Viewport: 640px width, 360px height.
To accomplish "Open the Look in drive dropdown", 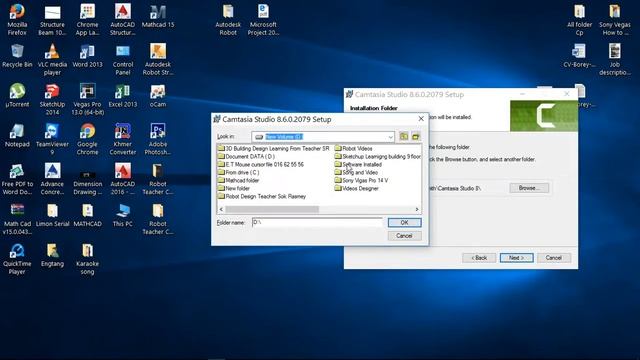I will (x=390, y=137).
